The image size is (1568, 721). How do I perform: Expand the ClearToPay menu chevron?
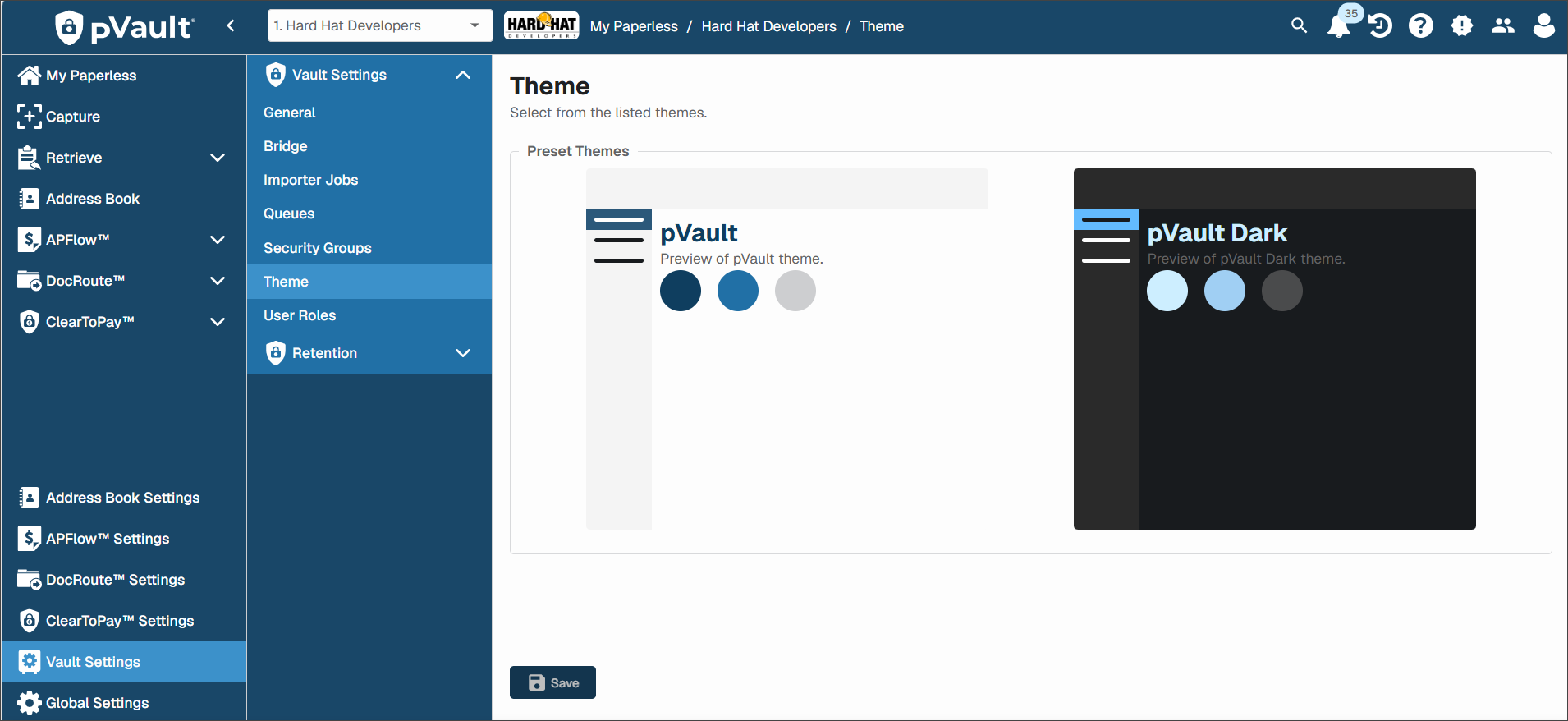[218, 322]
